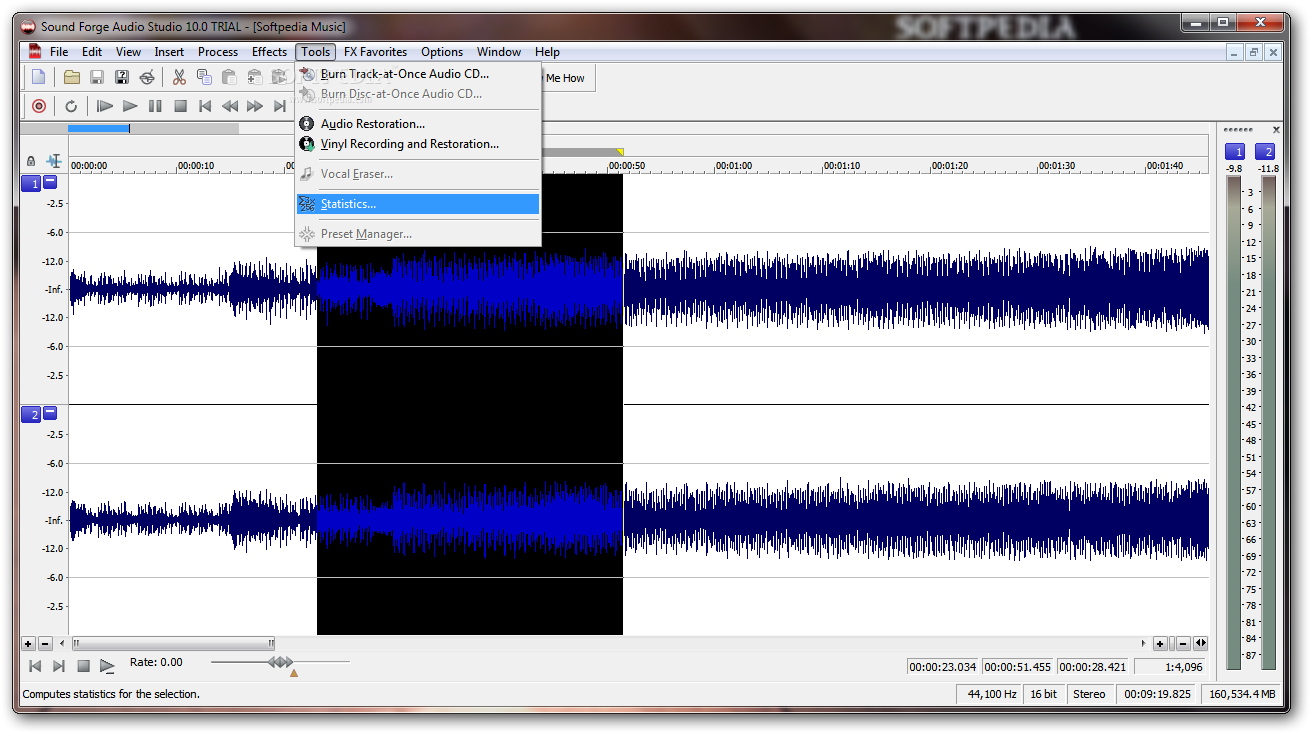1311x734 pixels.
Task: Select channel 2 label button
Action: click(31, 415)
